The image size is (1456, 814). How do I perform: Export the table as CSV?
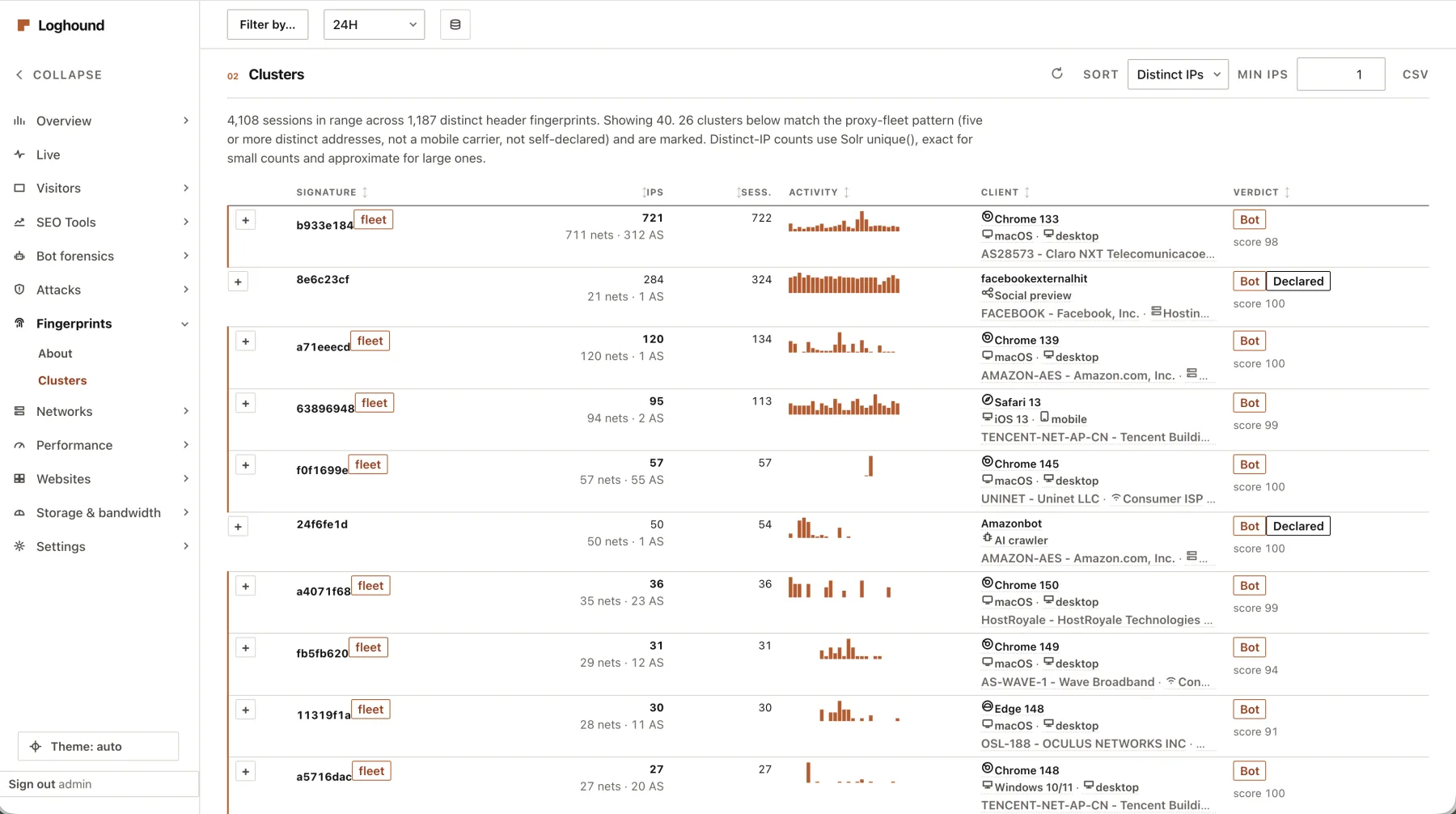click(1415, 74)
